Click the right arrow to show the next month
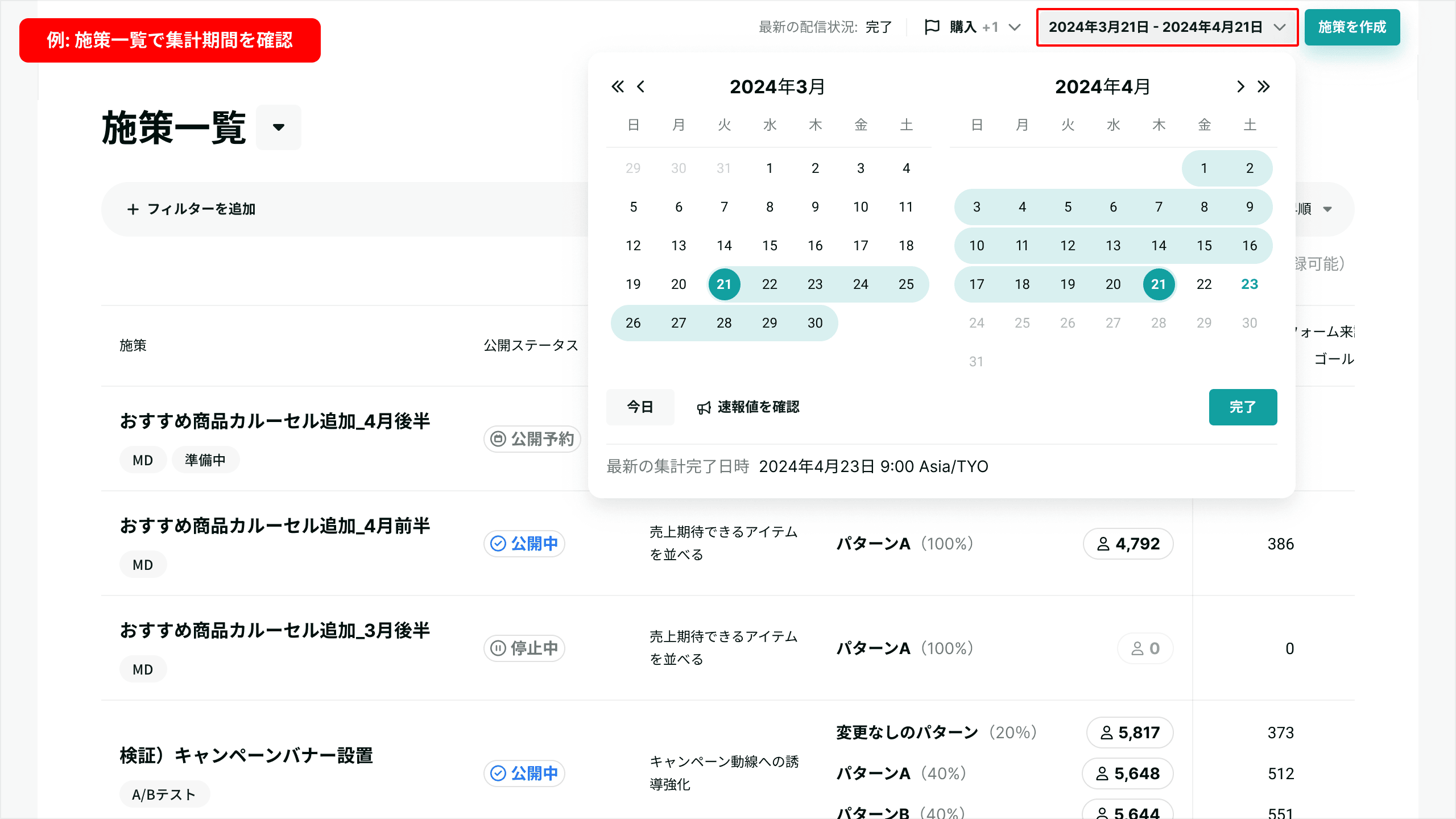 pyautogui.click(x=1240, y=86)
